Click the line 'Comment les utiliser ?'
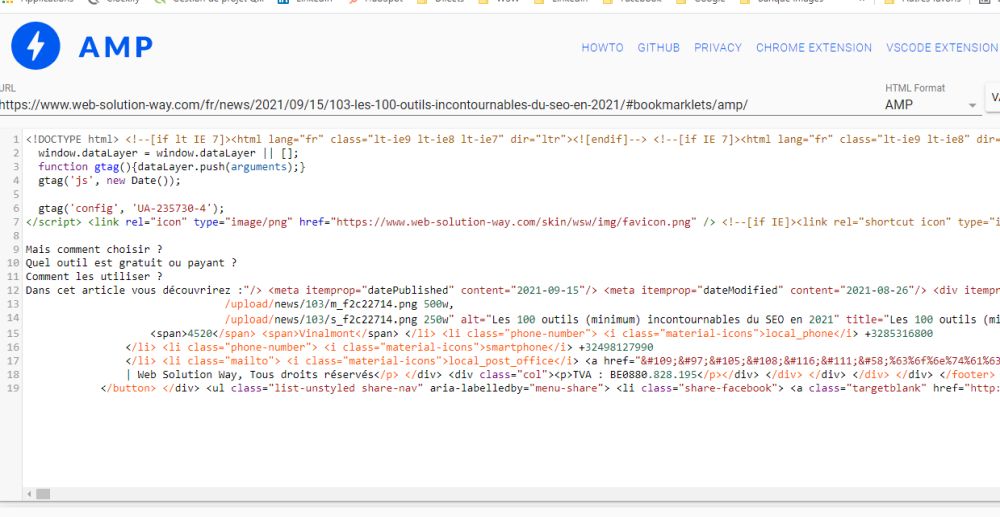Screen dimensions: 1000x517 [94, 277]
